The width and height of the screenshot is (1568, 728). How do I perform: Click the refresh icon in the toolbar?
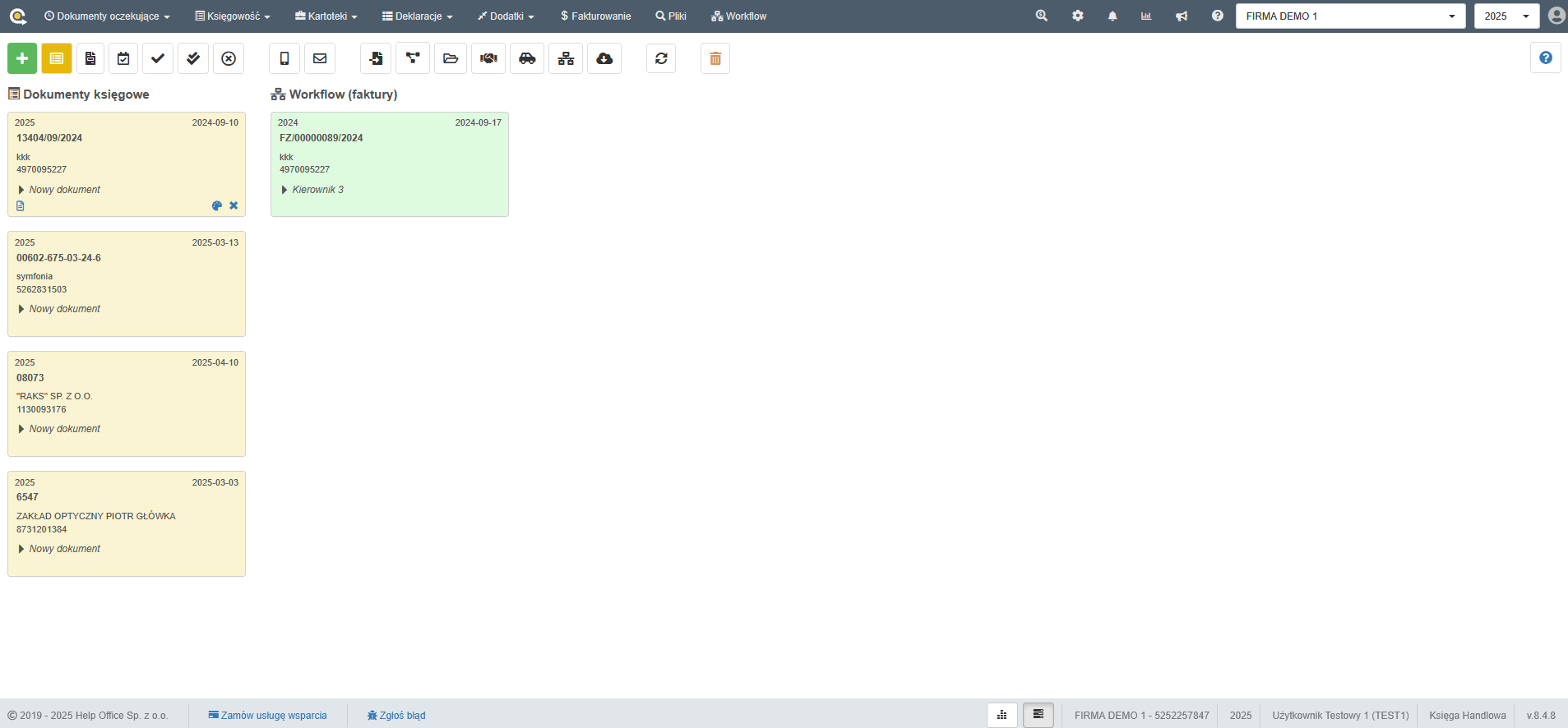(661, 58)
